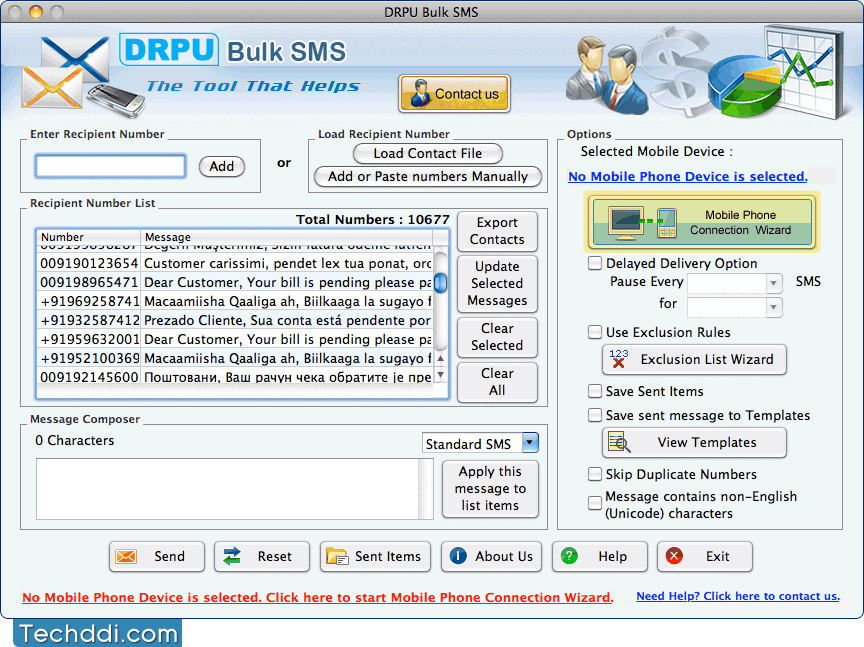Click the Clear Selected button

497,337
